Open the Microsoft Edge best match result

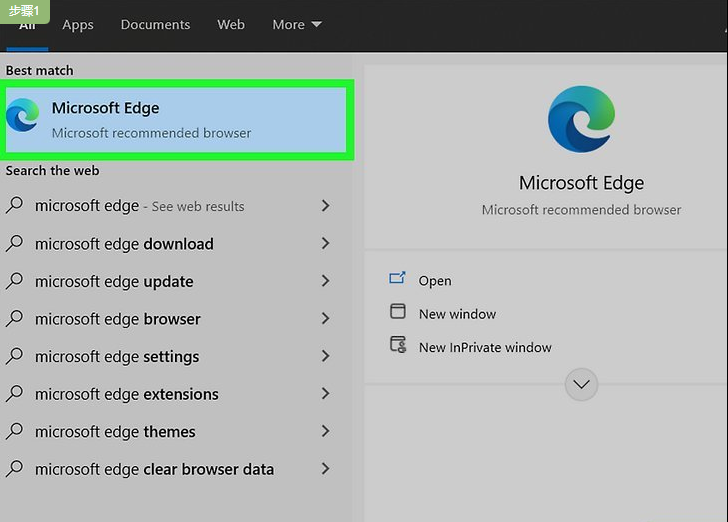[x=176, y=120]
